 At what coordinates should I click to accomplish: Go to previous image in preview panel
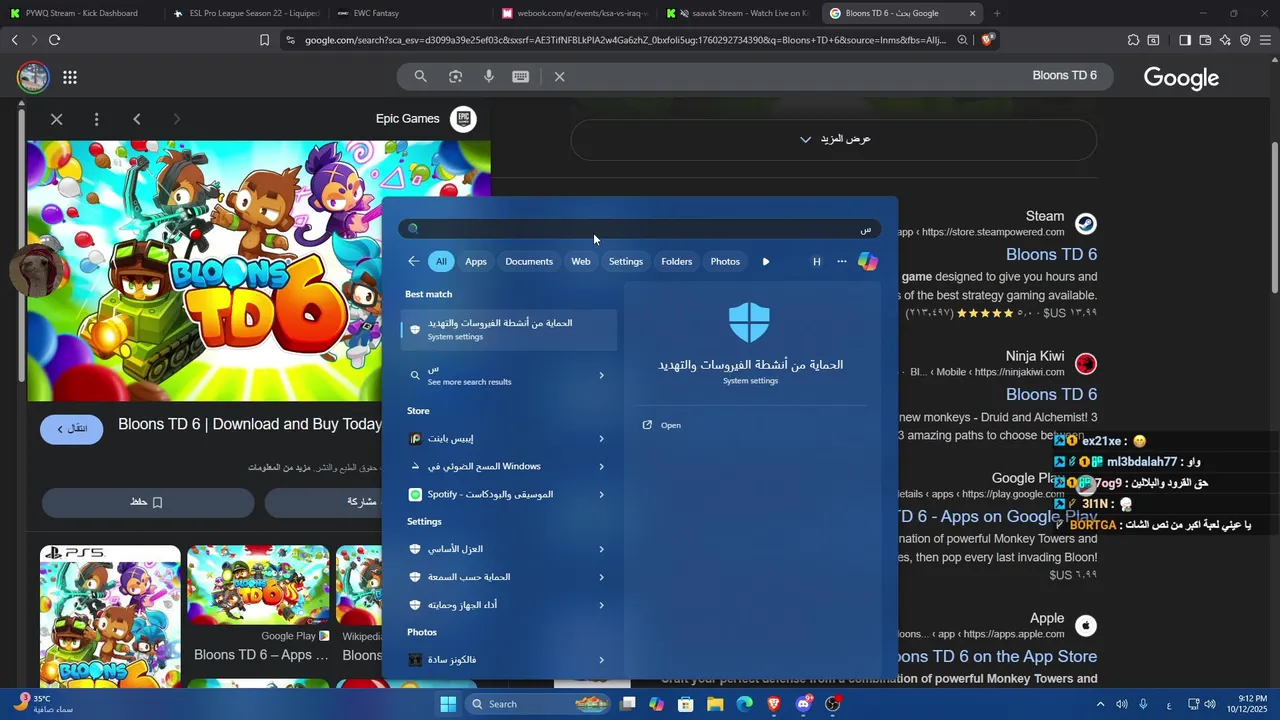coord(137,119)
